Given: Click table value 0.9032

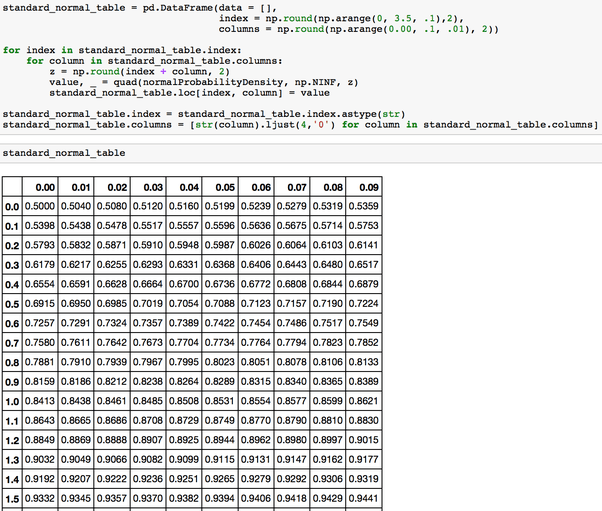Looking at the screenshot, I should pyautogui.click(x=40, y=460).
